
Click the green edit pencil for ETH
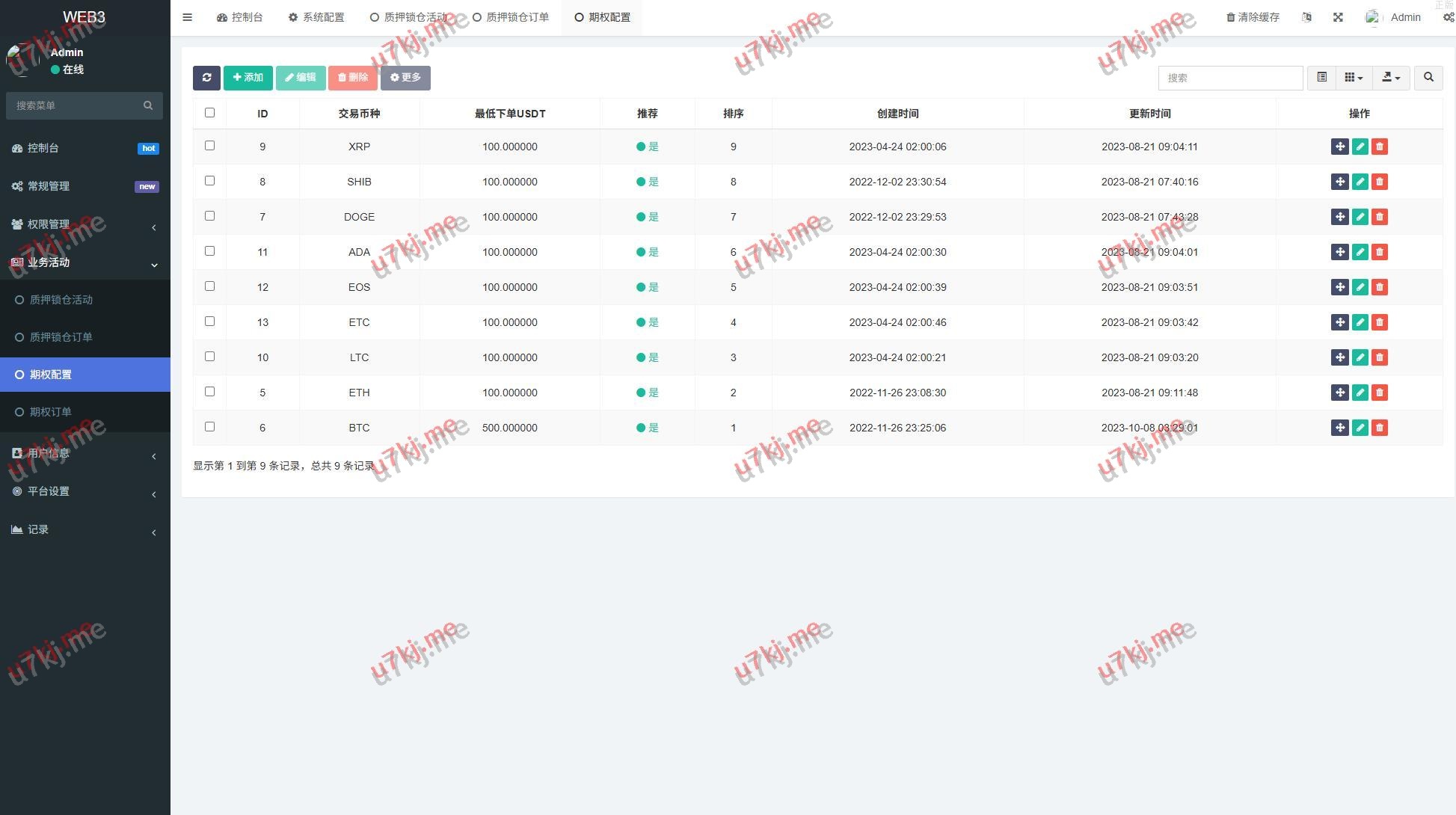1360,393
